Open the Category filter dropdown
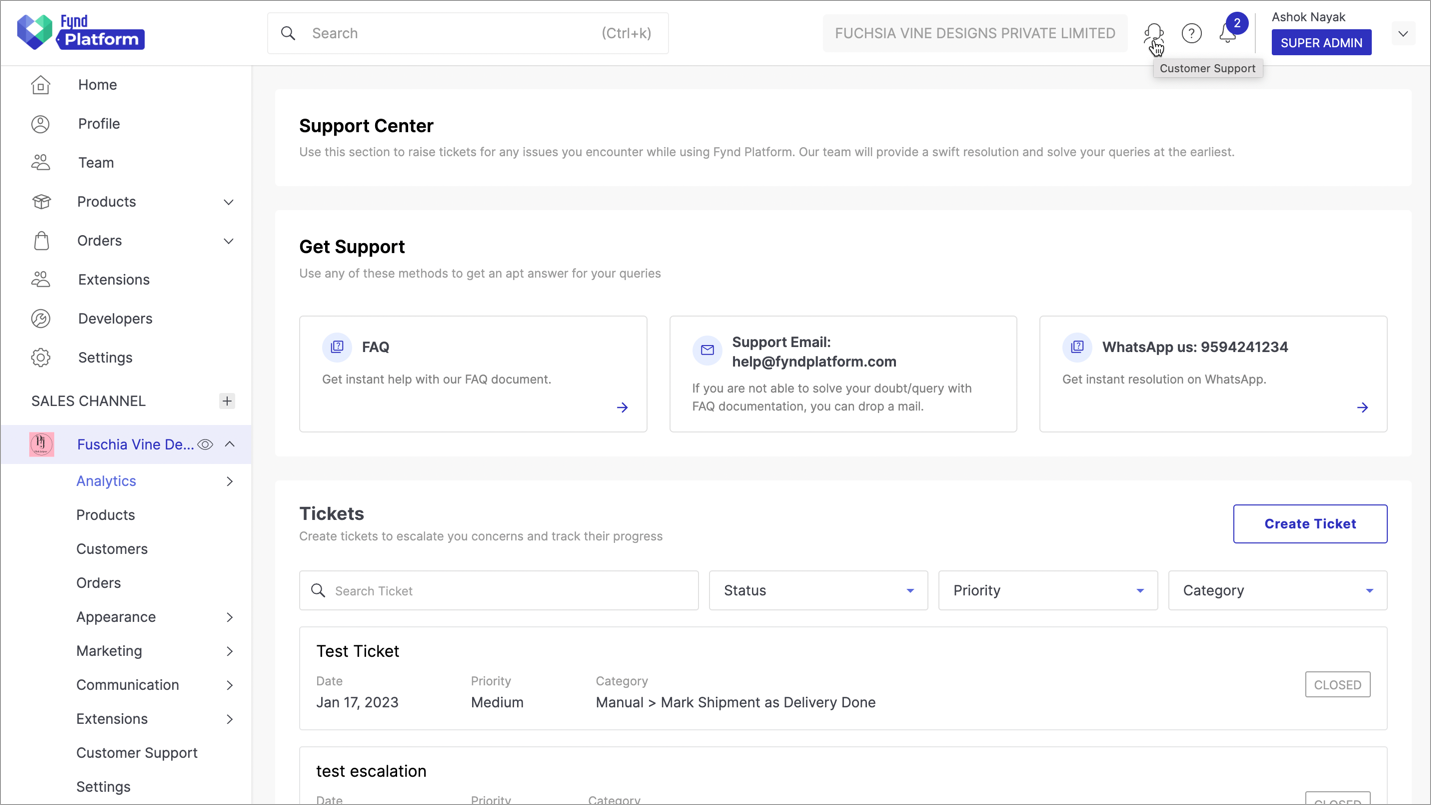Image resolution: width=1431 pixels, height=805 pixels. coord(1278,591)
